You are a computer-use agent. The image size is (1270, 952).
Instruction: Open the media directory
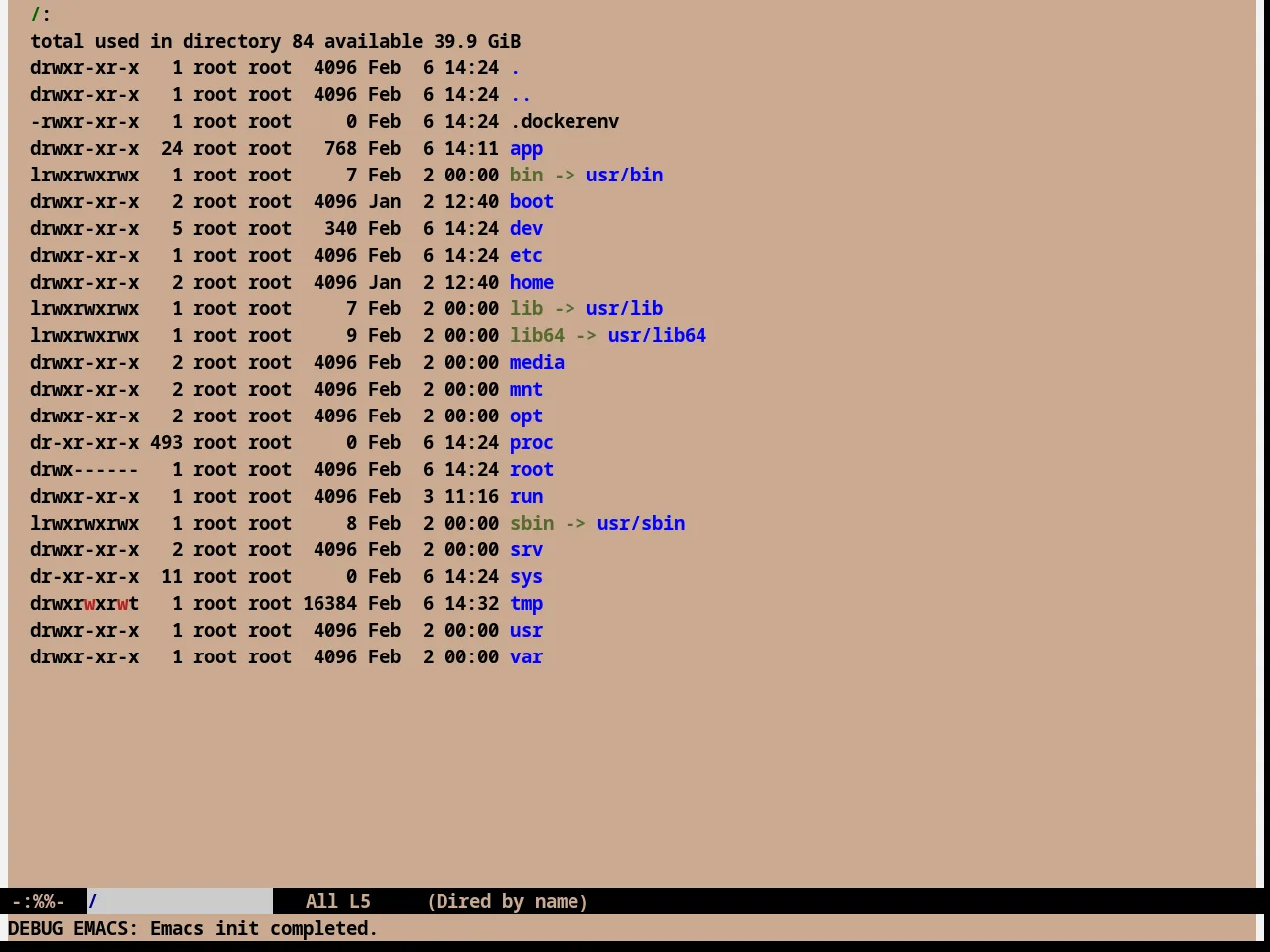537,363
